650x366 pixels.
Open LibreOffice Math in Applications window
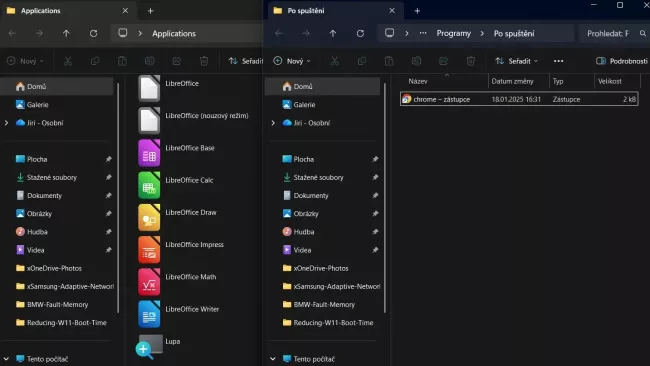[177, 282]
